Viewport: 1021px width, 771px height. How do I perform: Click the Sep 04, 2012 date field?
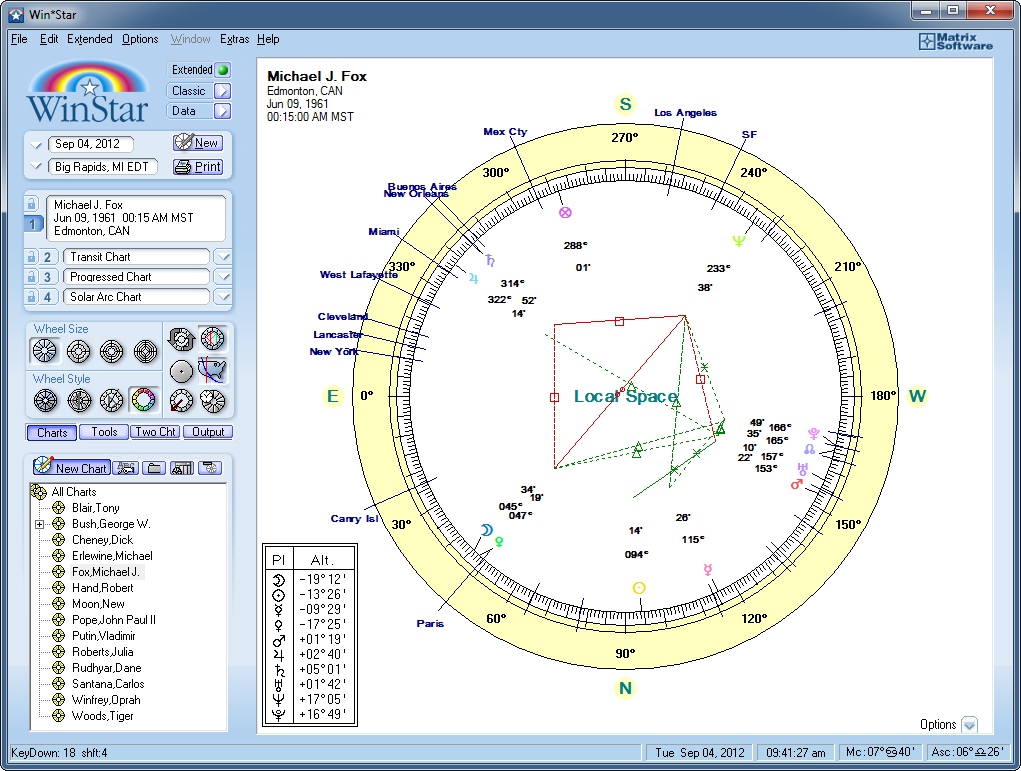pyautogui.click(x=91, y=144)
